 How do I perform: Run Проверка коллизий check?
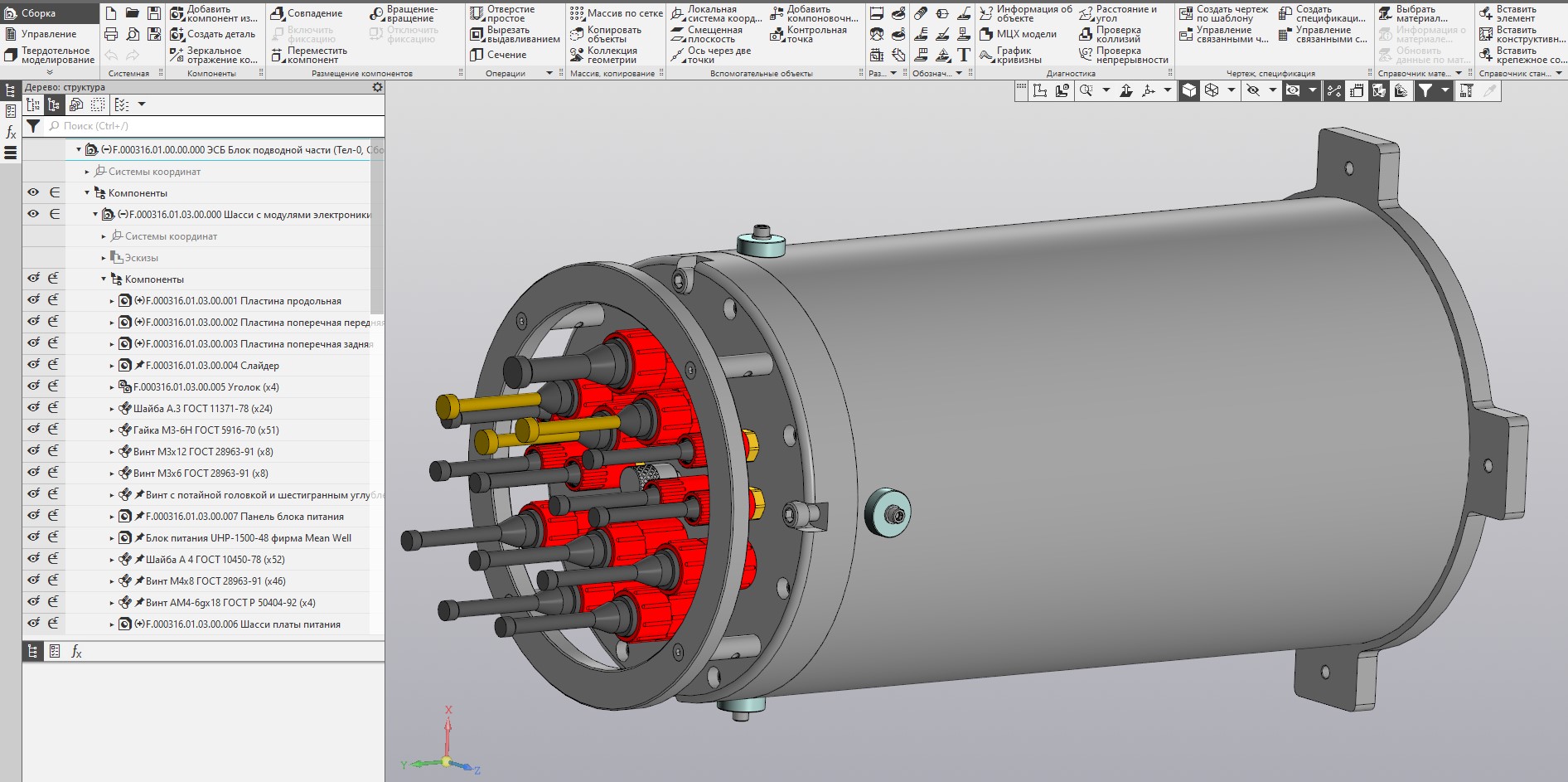click(x=1110, y=34)
